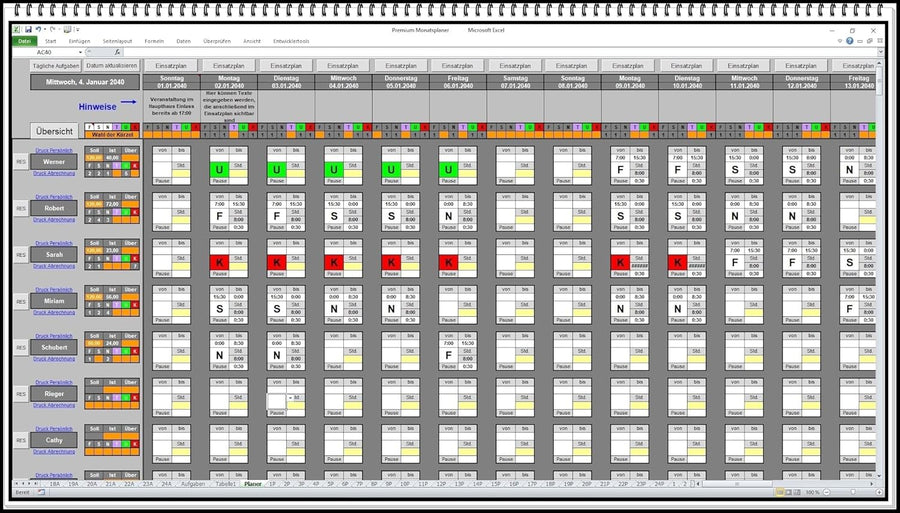Expand the formula bar with right-side chevron

click(x=879, y=52)
